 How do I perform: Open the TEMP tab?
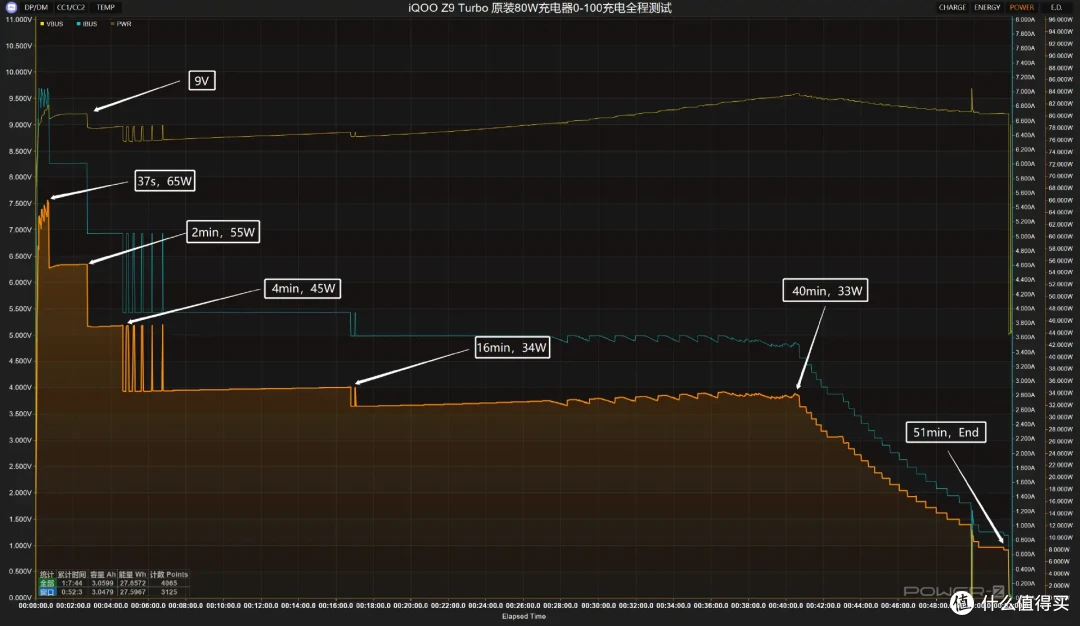[x=105, y=8]
